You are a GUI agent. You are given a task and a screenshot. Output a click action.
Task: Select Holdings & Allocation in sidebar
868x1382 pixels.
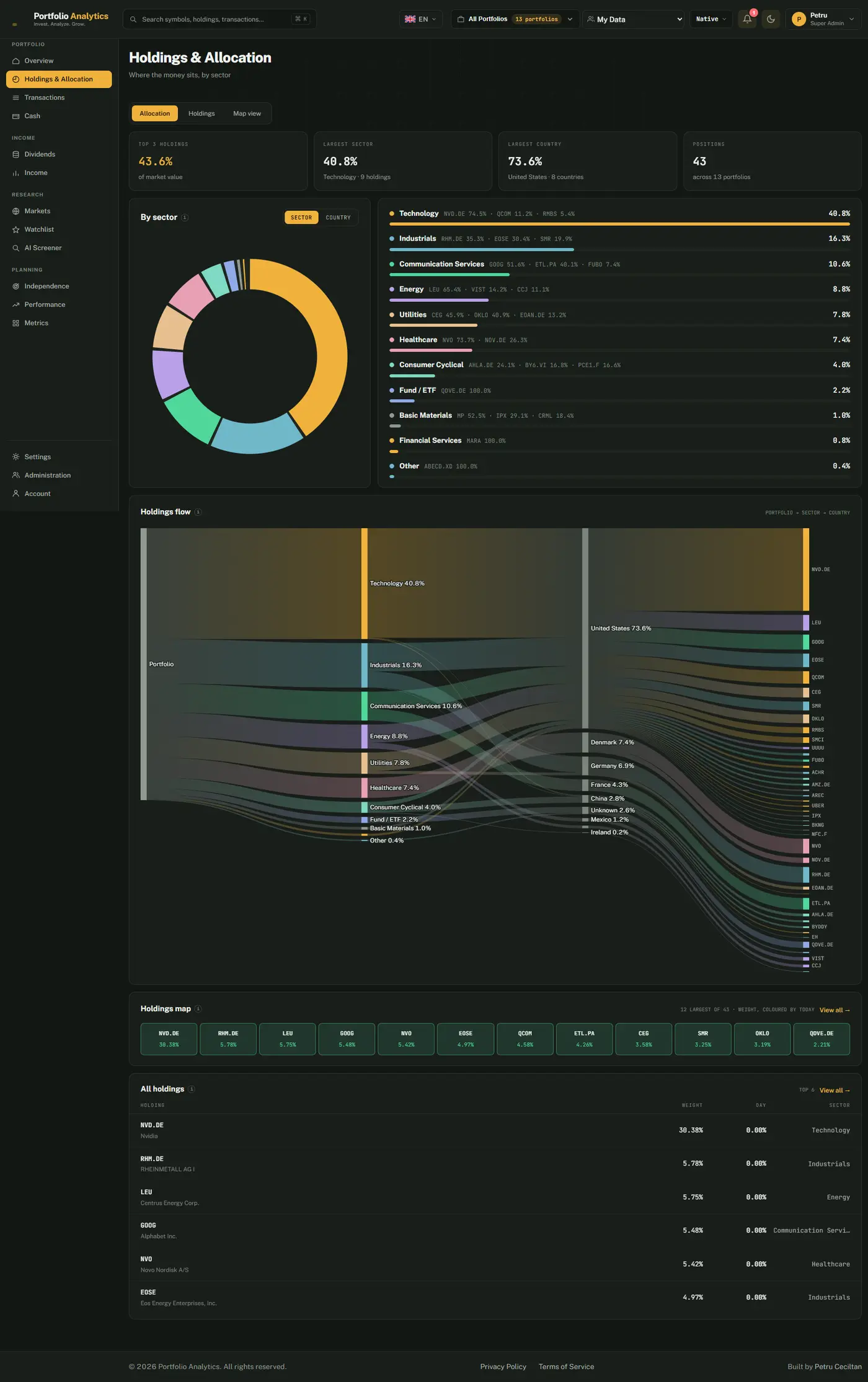tap(59, 79)
